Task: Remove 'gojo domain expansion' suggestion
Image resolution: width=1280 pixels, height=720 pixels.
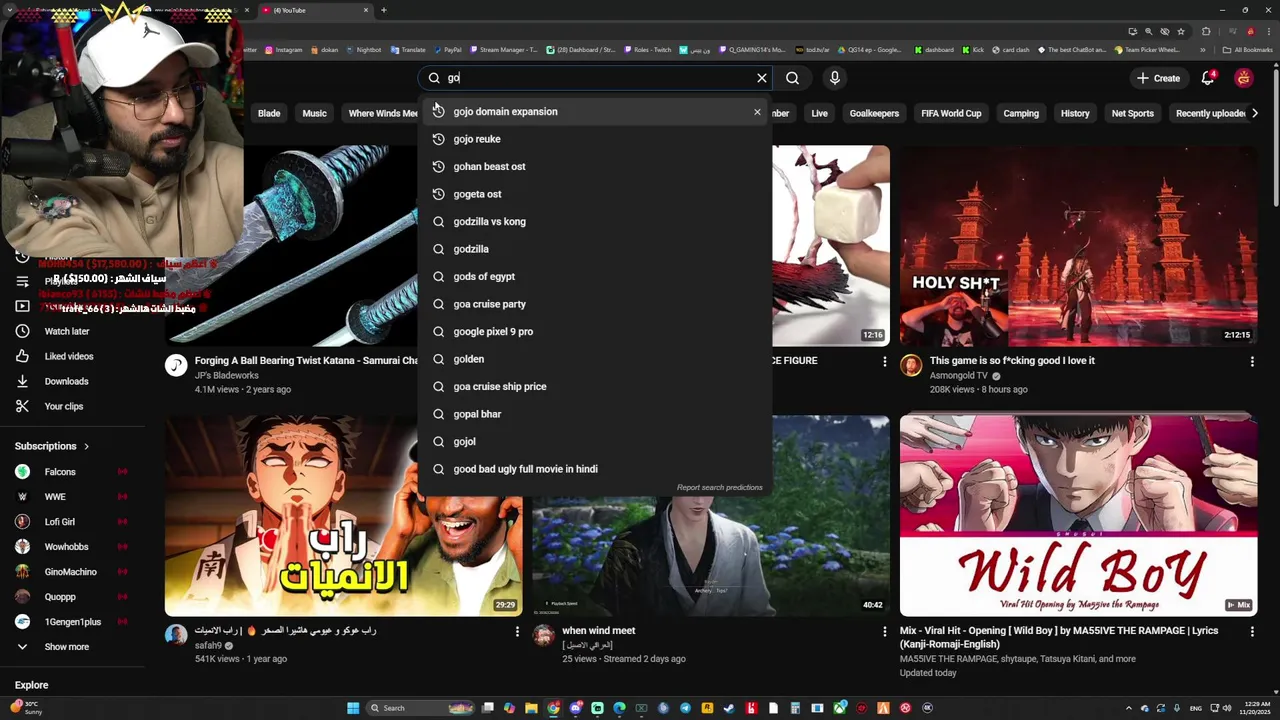Action: tap(757, 112)
